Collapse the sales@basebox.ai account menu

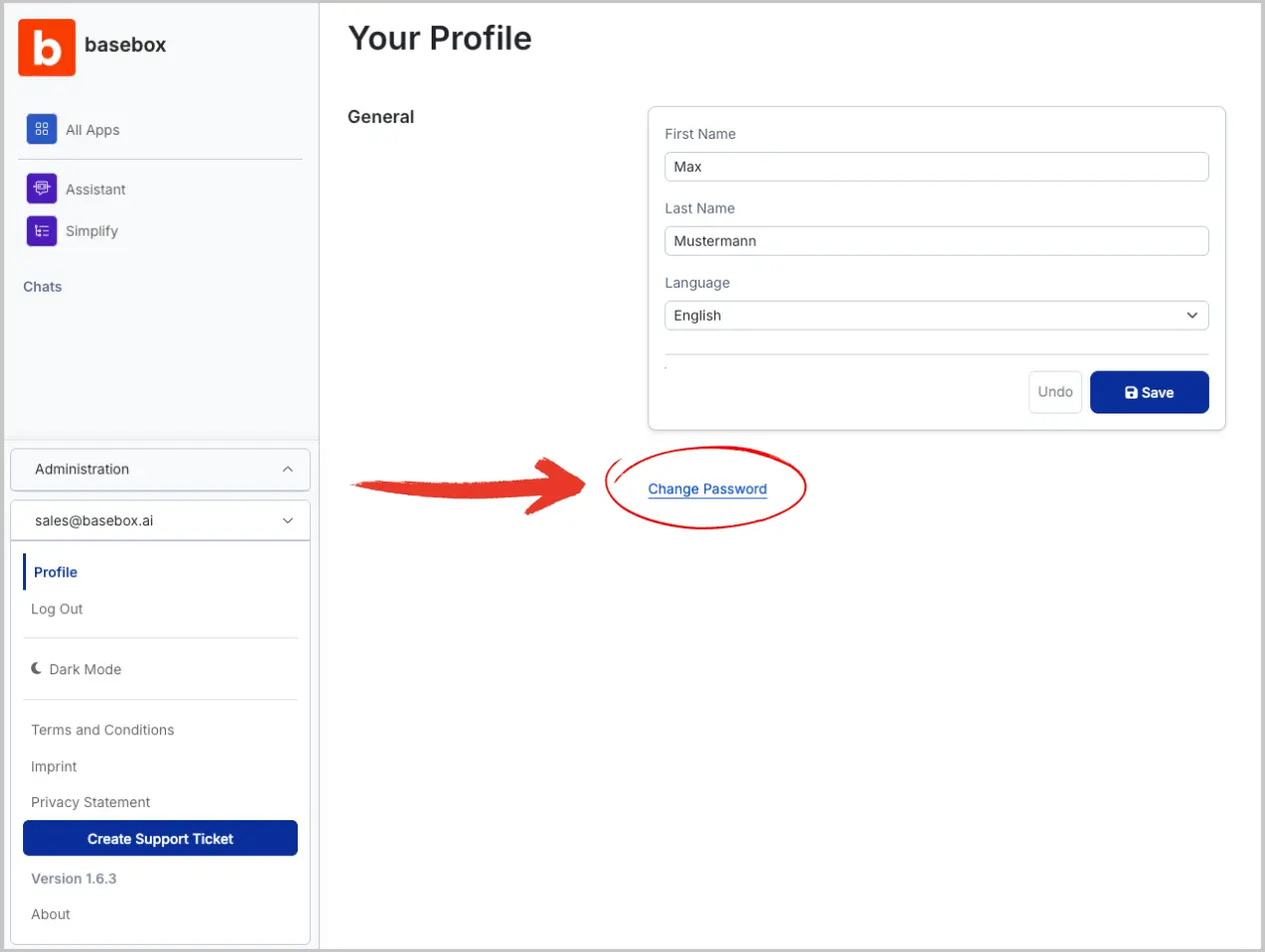[288, 520]
